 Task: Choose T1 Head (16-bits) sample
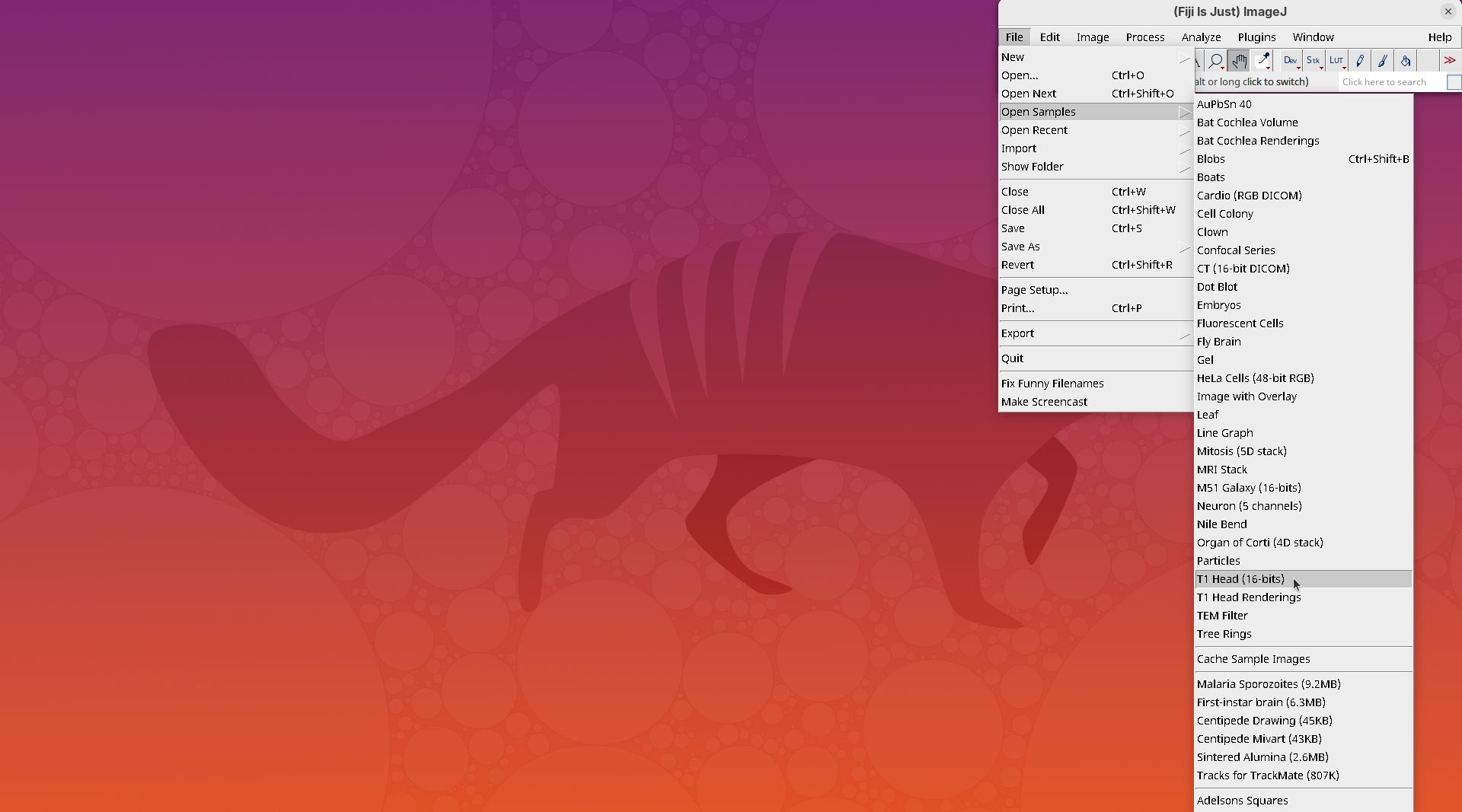tap(1240, 579)
